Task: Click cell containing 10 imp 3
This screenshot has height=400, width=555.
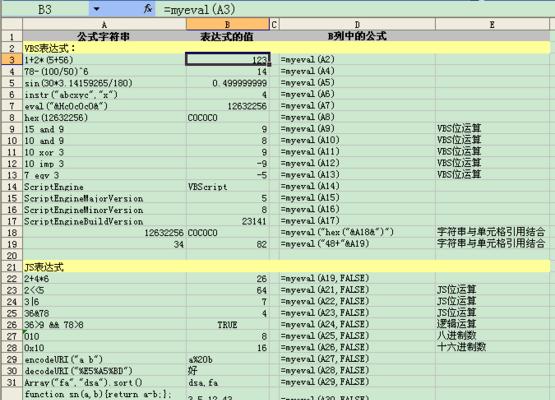Action: (x=104, y=164)
